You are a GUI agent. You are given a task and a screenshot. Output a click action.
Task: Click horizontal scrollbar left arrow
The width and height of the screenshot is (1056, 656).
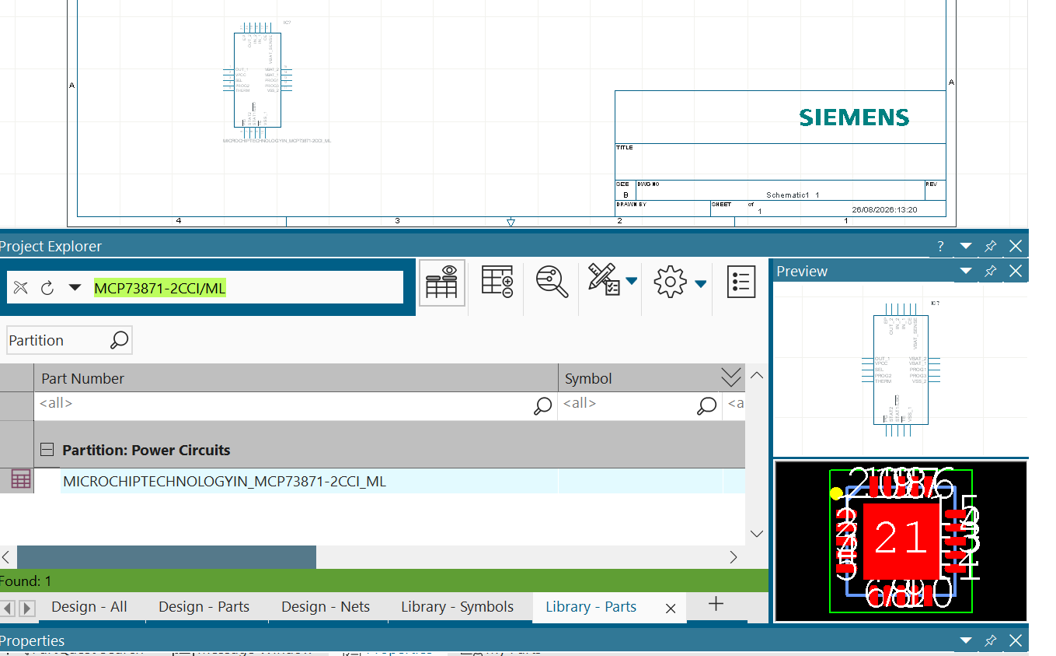click(6, 558)
